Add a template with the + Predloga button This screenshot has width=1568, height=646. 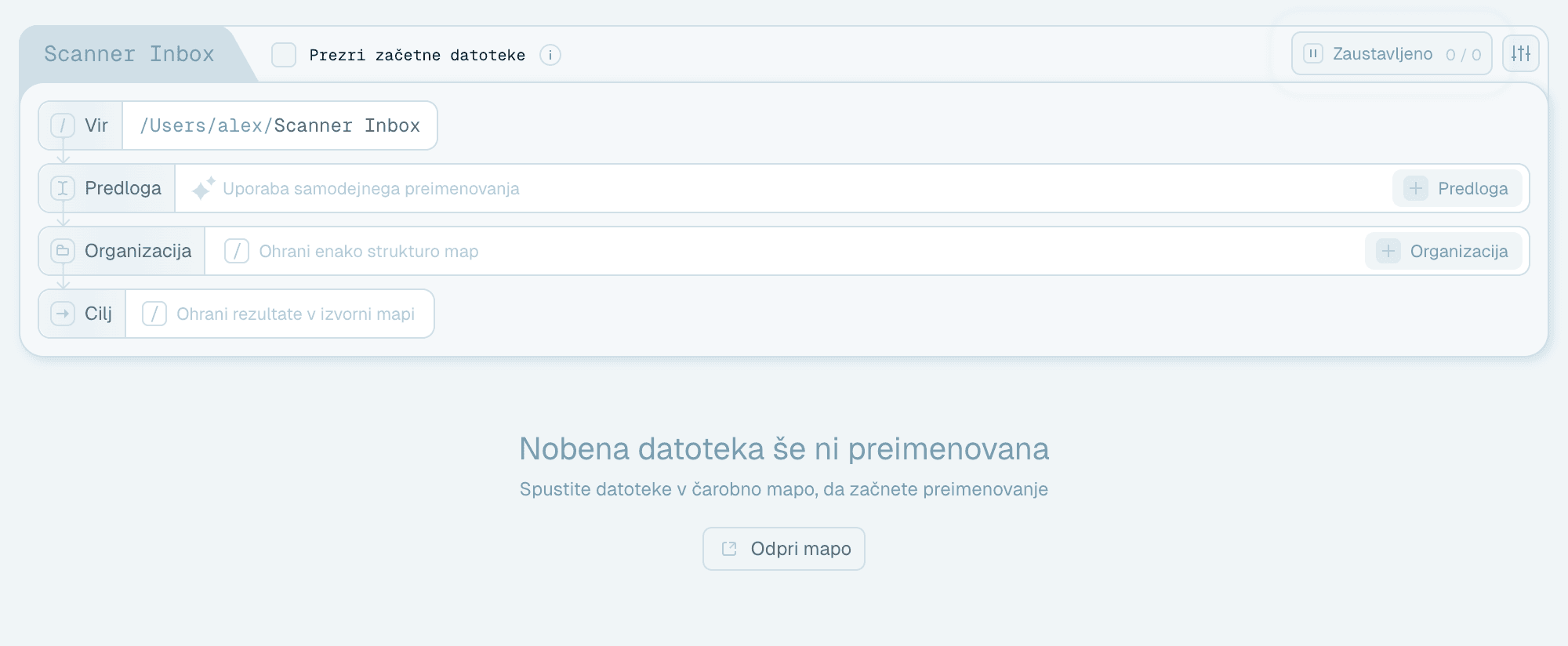point(1457,188)
